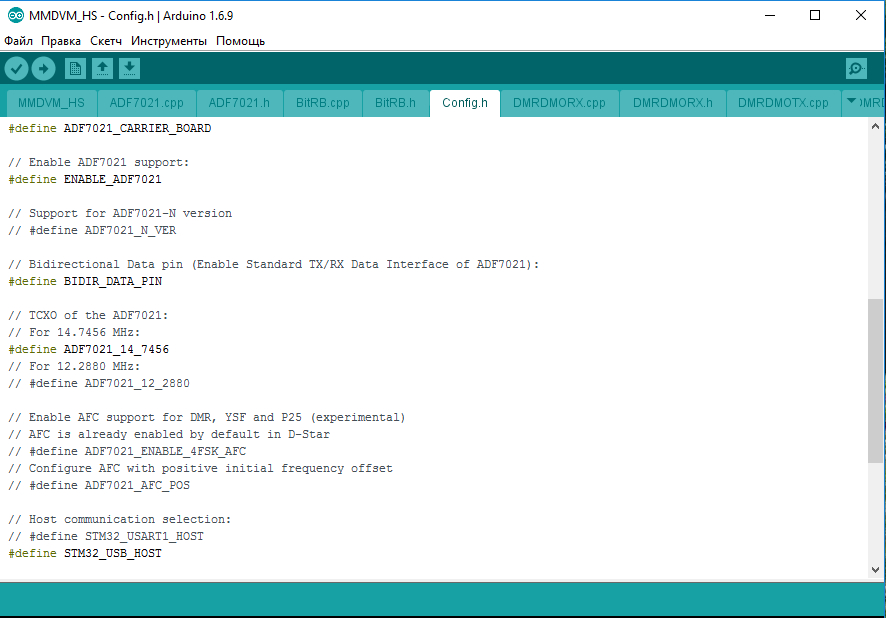Switch to the ADF7021.cpp tab
Viewport: 886px width, 618px height.
click(x=146, y=103)
